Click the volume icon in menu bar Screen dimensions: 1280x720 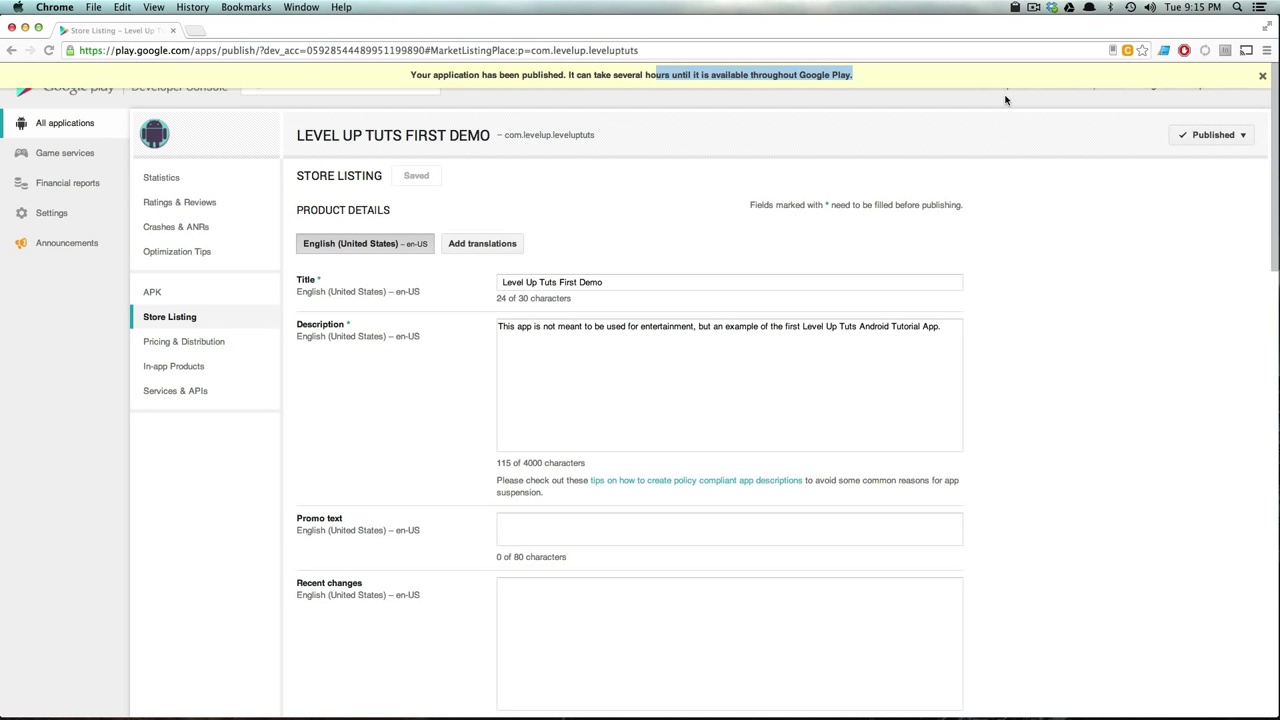1150,7
